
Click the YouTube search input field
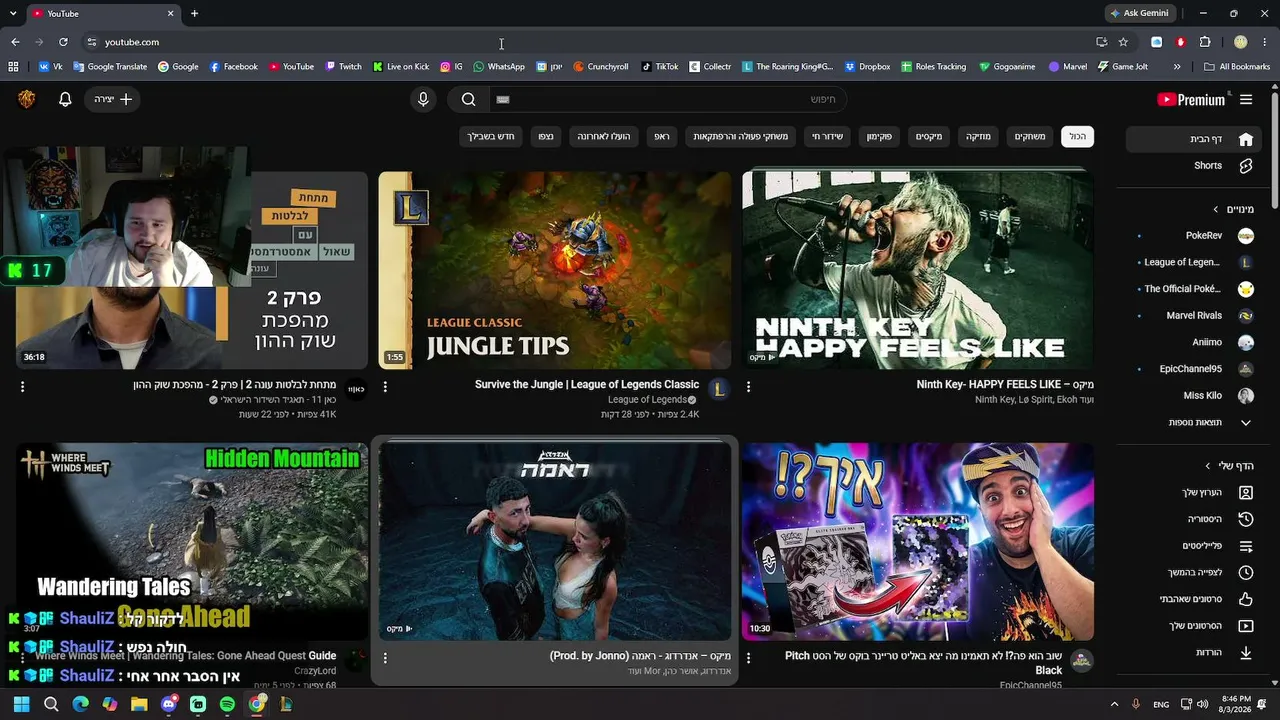pyautogui.click(x=666, y=99)
